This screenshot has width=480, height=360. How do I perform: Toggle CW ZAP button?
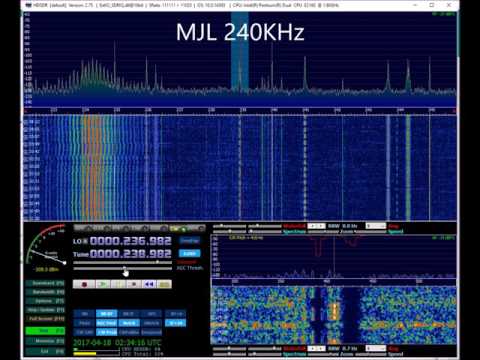[x=84, y=332]
